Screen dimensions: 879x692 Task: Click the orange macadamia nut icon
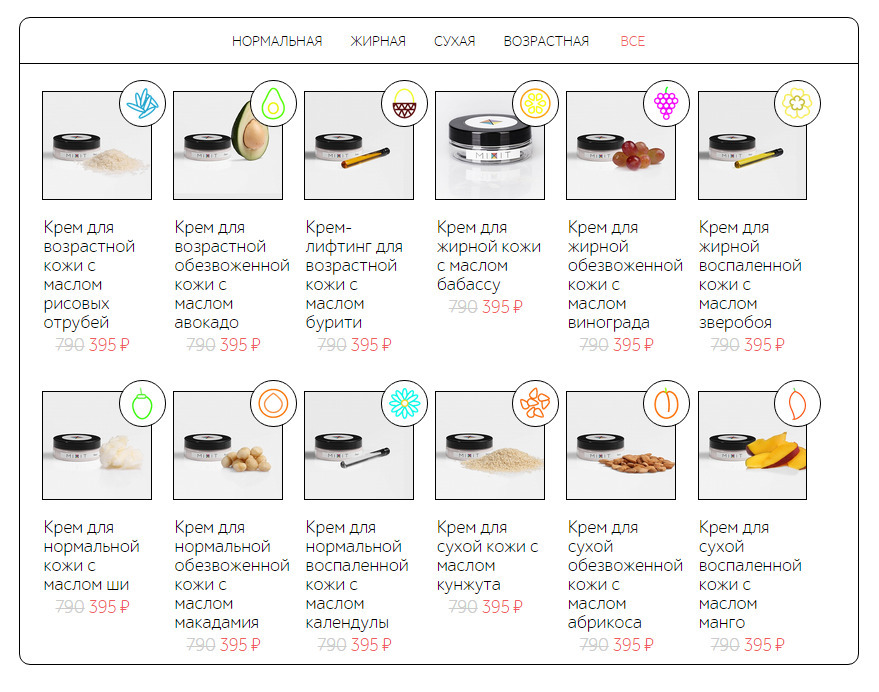point(274,404)
